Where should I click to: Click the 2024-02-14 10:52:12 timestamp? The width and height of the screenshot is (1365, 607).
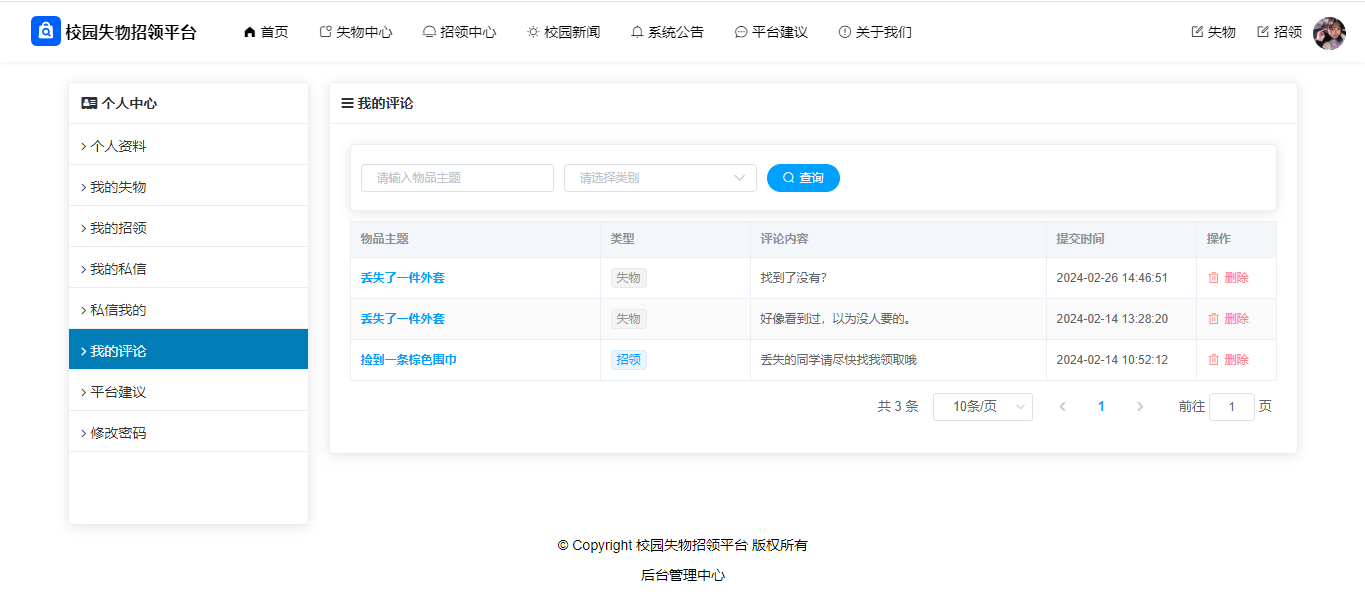(x=1112, y=360)
